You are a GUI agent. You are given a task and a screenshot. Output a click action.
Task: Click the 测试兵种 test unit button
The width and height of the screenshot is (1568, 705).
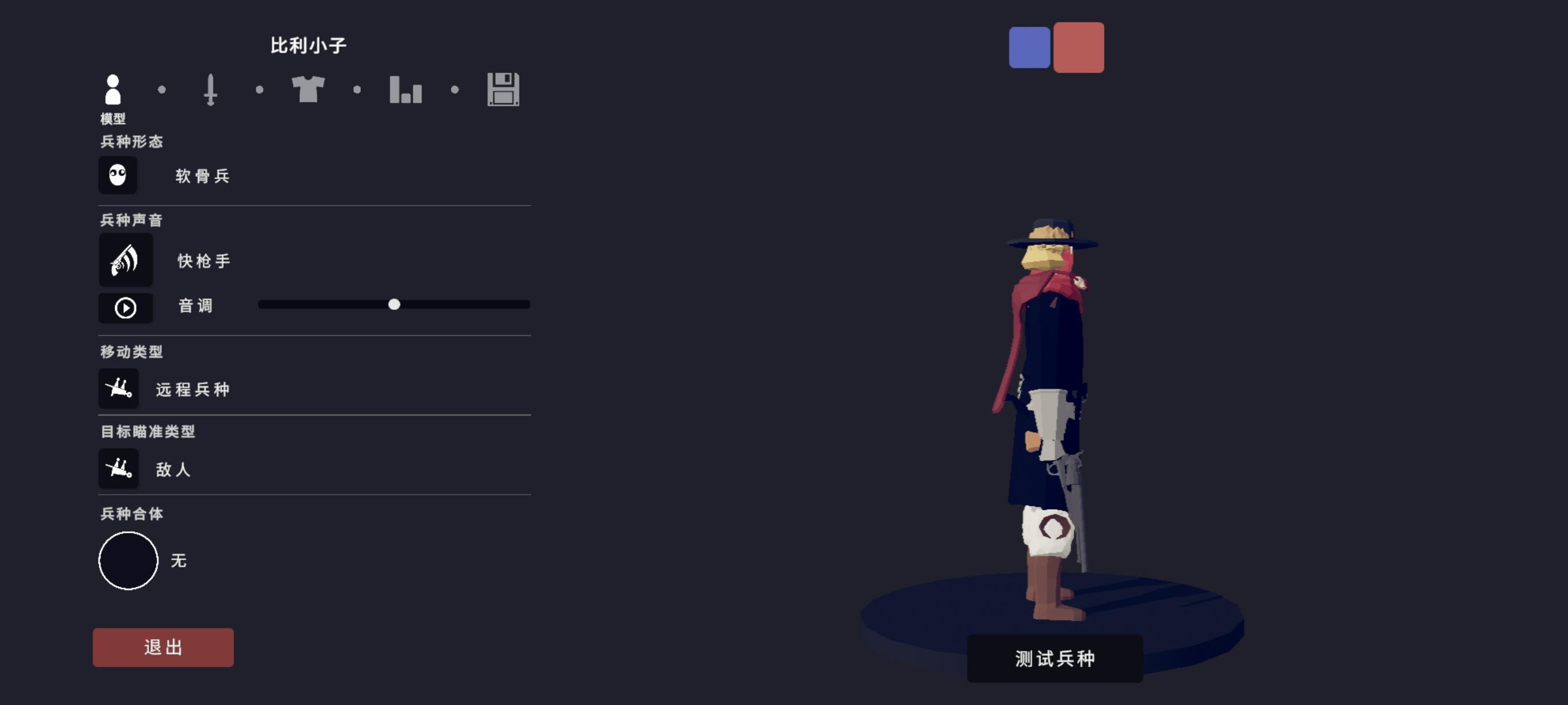tap(1055, 658)
